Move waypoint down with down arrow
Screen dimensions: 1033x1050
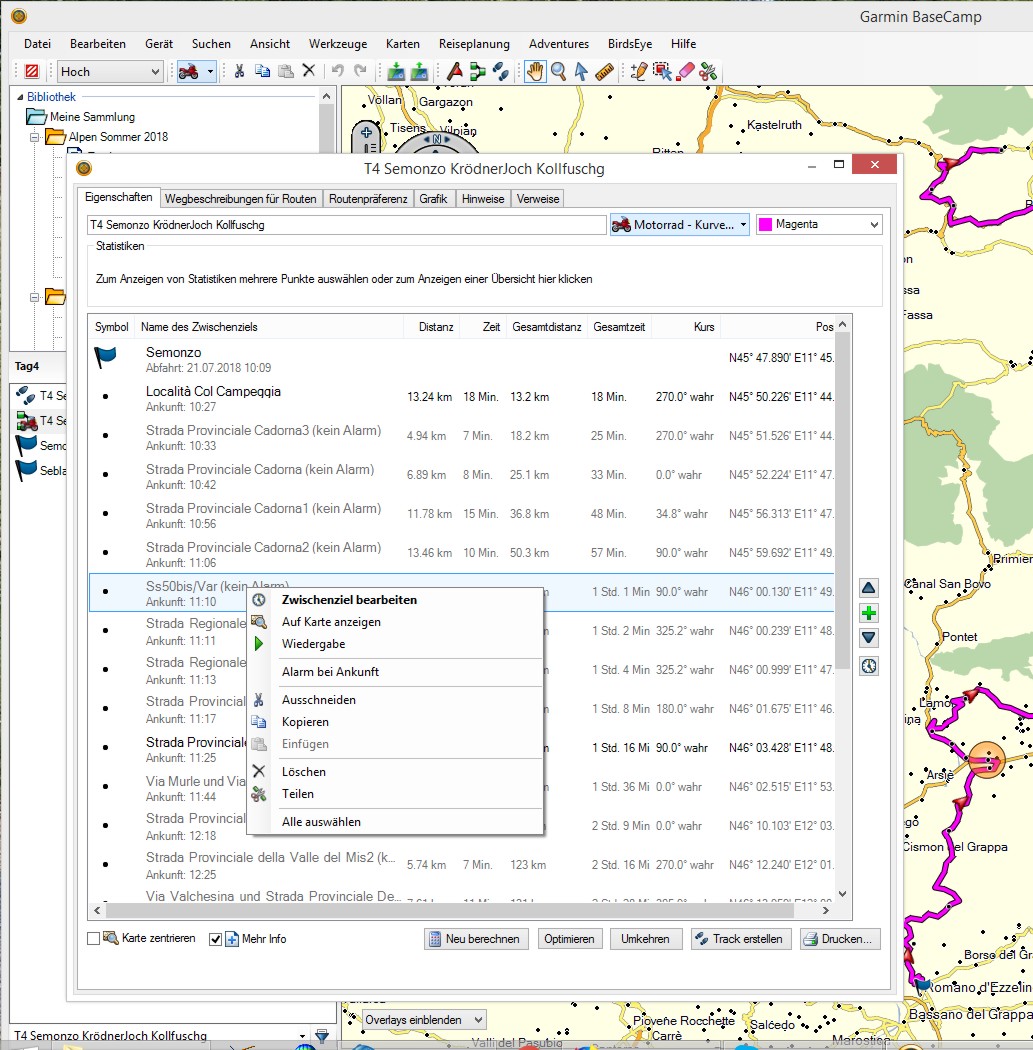[868, 638]
